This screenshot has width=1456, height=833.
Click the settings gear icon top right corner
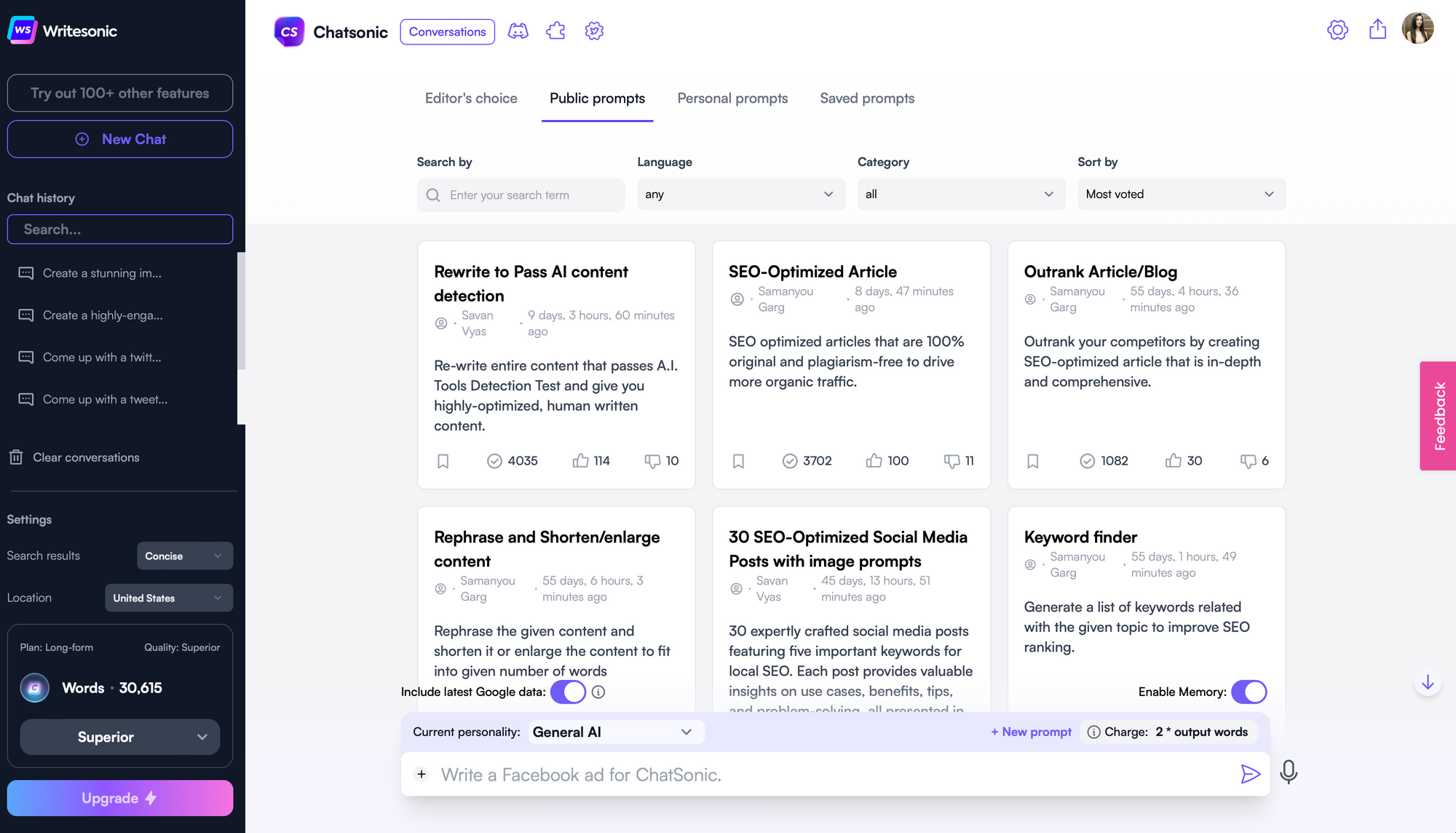click(x=1337, y=31)
